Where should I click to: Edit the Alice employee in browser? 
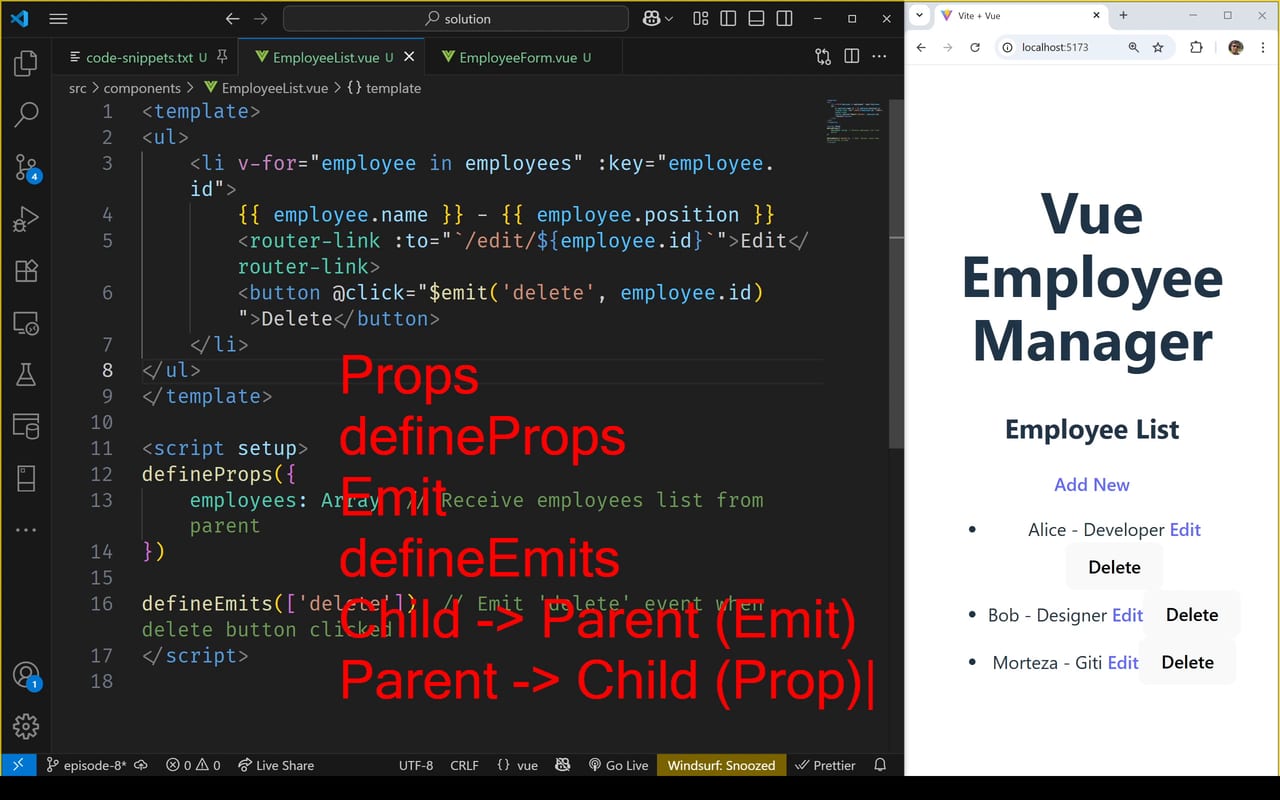[1185, 530]
